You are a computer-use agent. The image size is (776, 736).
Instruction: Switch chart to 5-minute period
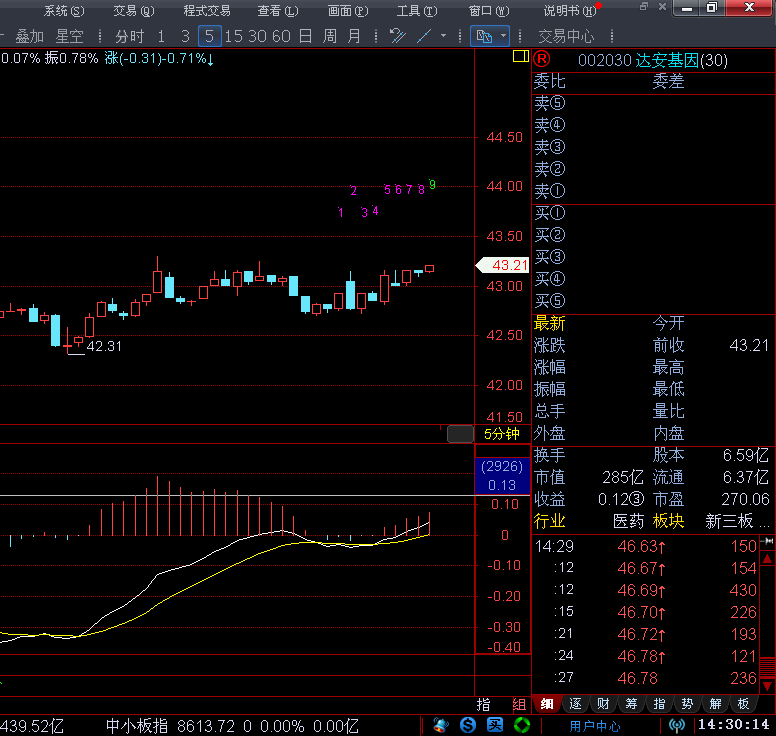[x=209, y=36]
